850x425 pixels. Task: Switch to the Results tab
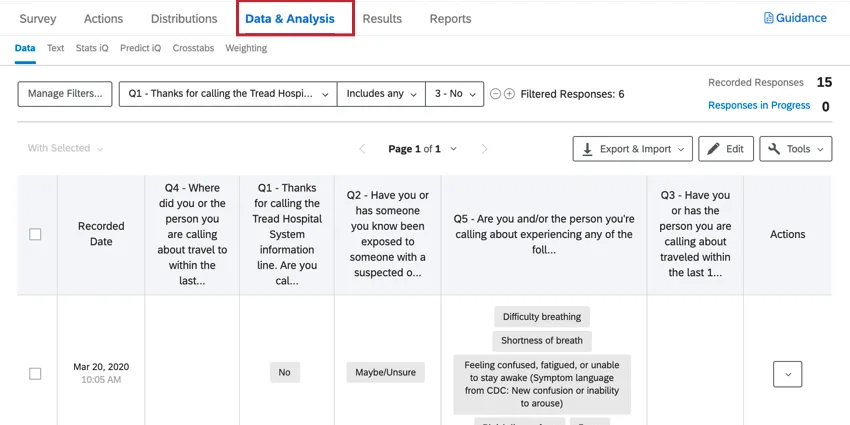382,18
